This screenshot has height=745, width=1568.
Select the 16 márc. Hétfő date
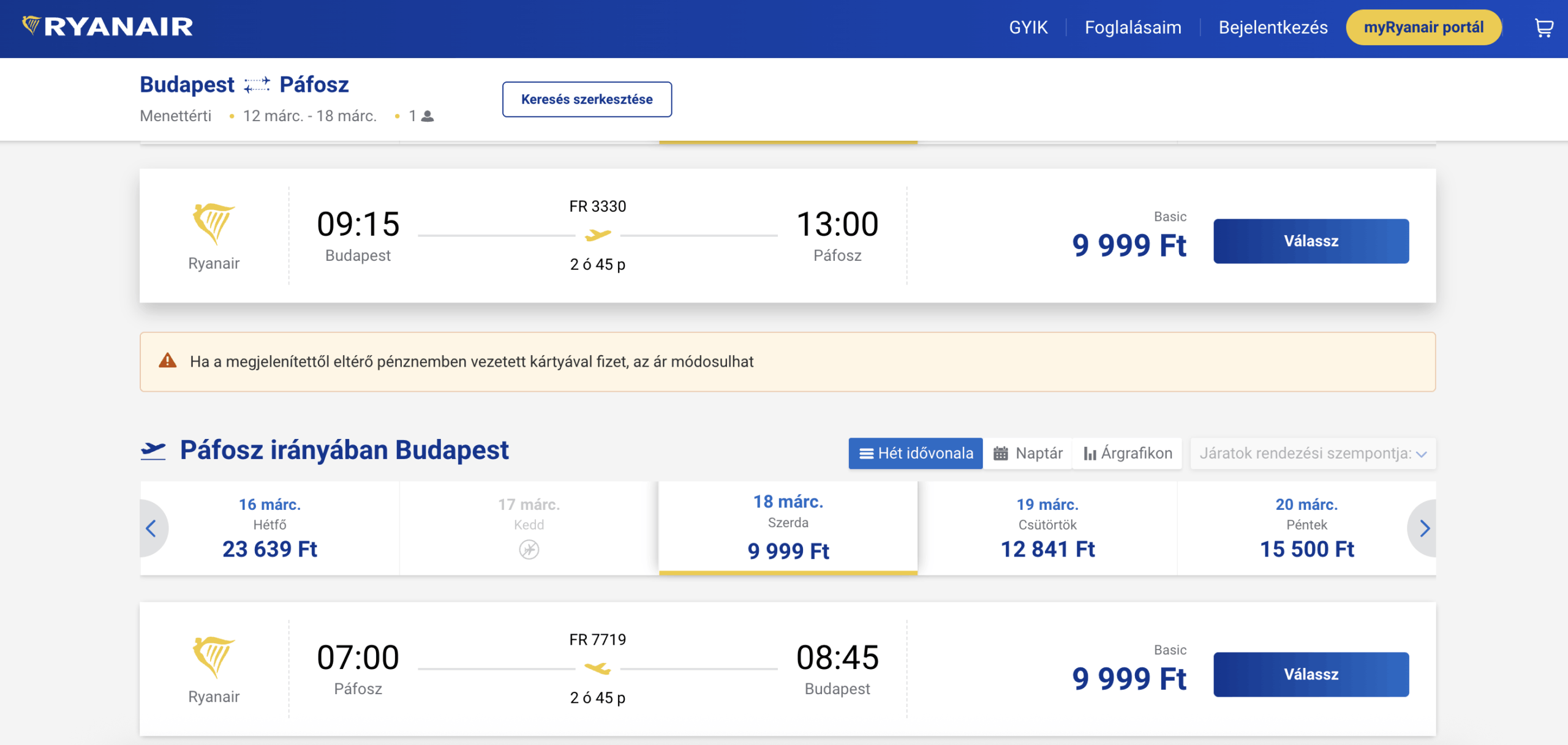(x=269, y=528)
